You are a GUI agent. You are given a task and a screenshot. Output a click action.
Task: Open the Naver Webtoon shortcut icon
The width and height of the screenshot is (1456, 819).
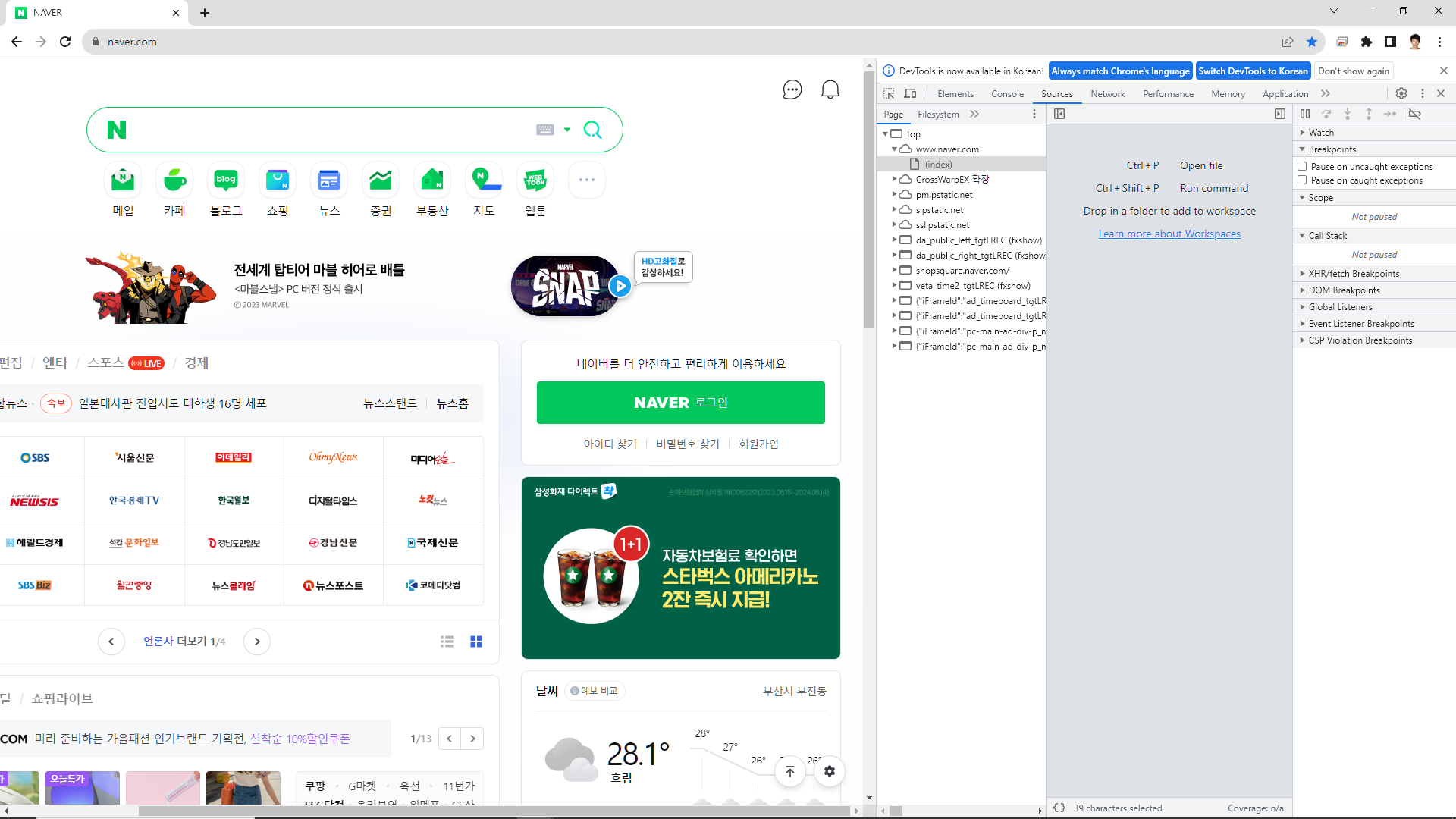tap(535, 180)
